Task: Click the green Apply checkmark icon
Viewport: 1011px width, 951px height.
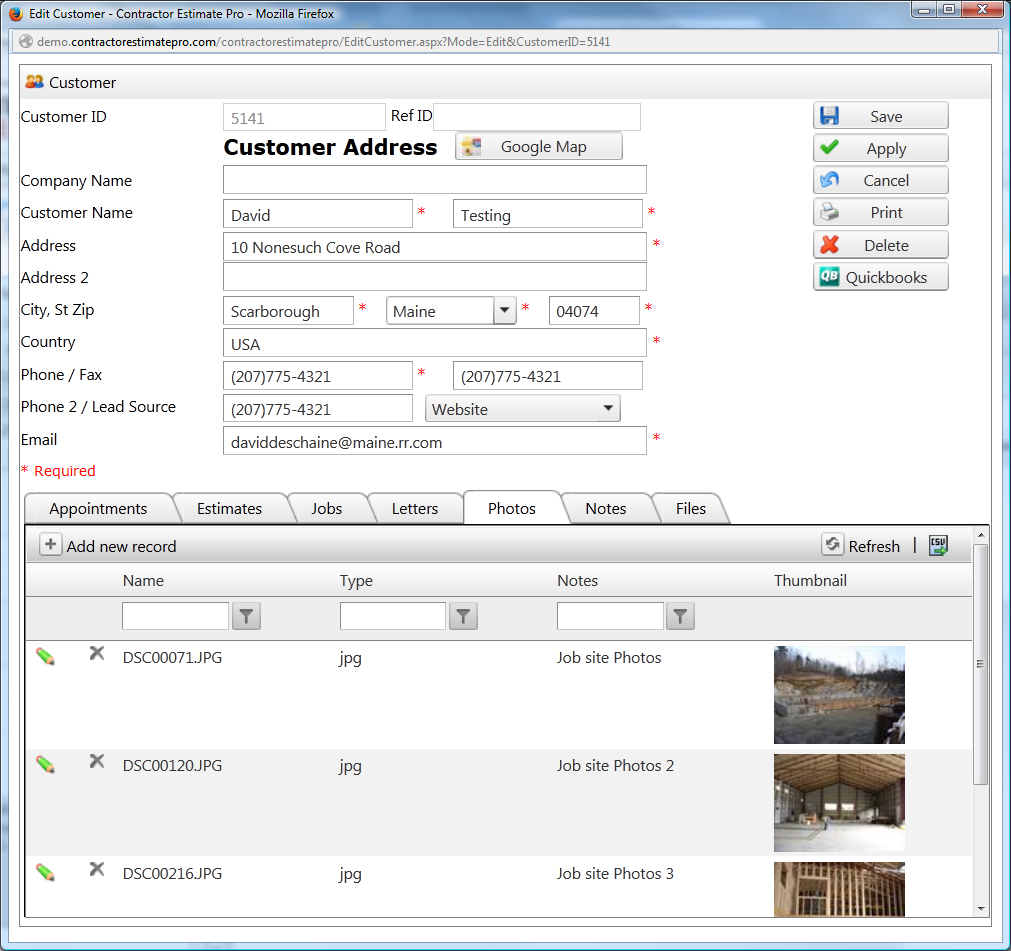Action: pyautogui.click(x=830, y=148)
